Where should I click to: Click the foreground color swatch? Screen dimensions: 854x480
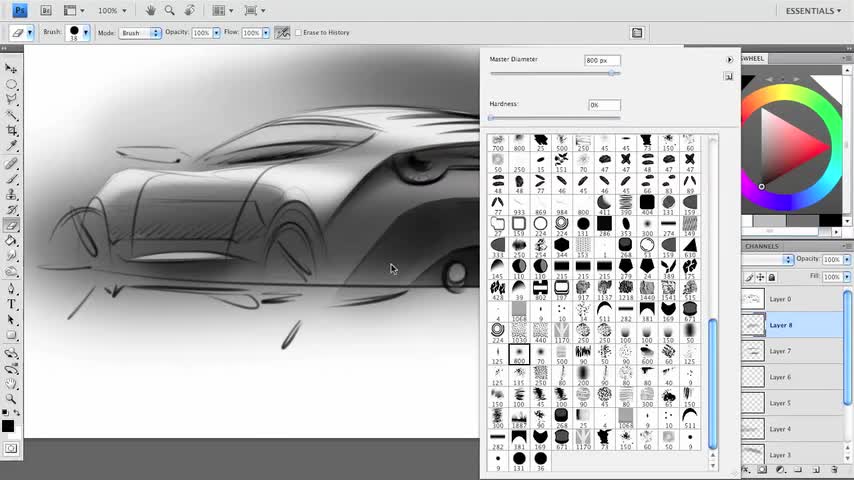(x=8, y=426)
